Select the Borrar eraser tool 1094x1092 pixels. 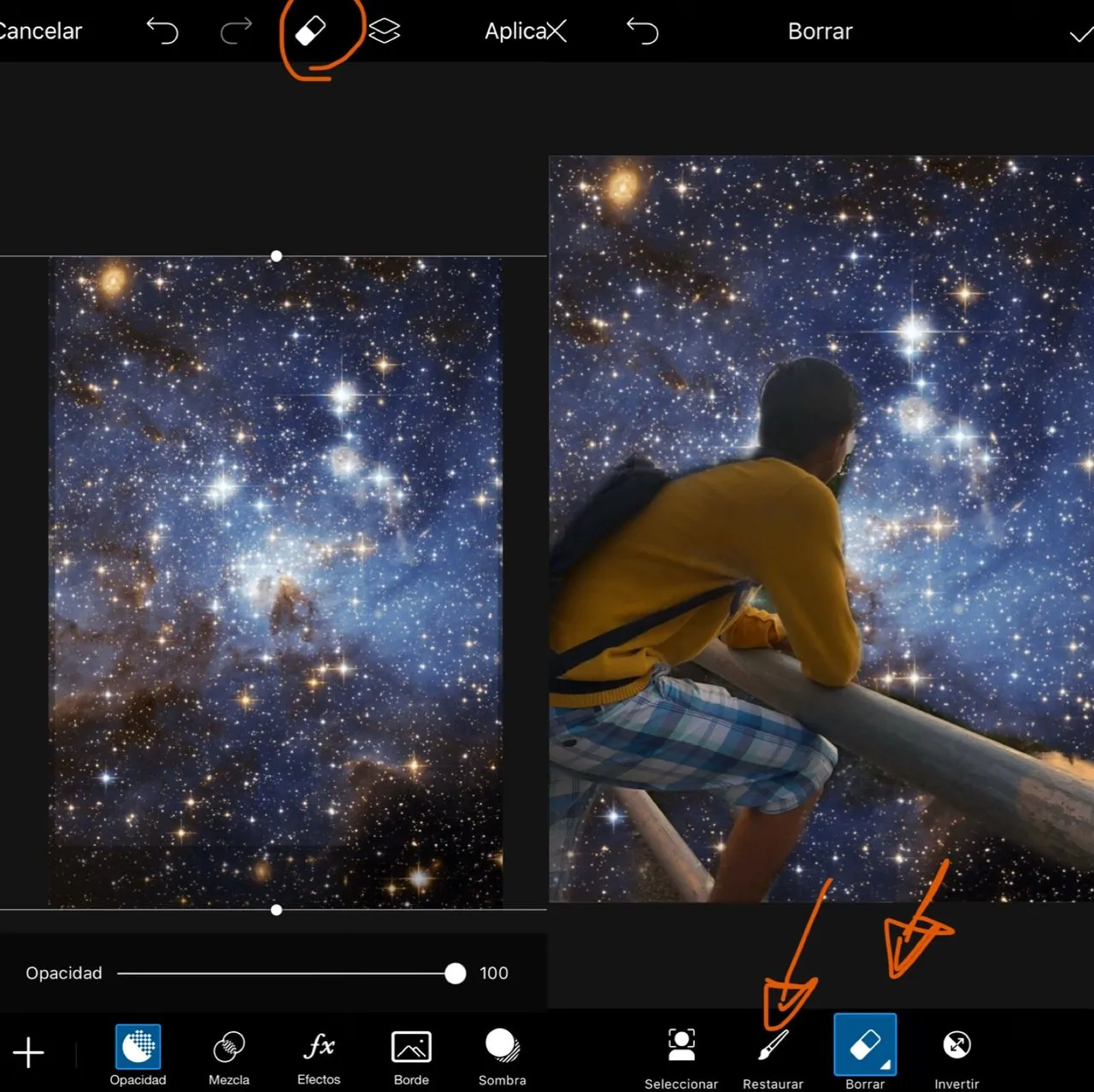click(x=865, y=1051)
